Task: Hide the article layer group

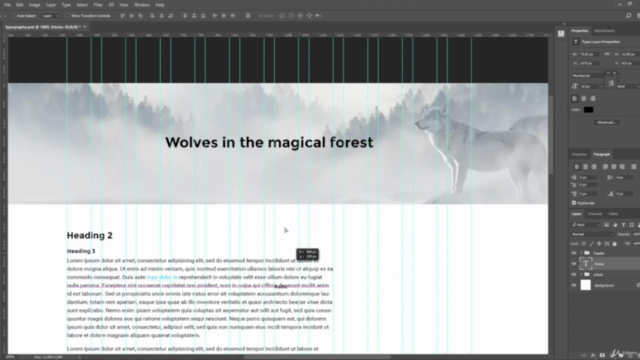Action: [x=574, y=274]
